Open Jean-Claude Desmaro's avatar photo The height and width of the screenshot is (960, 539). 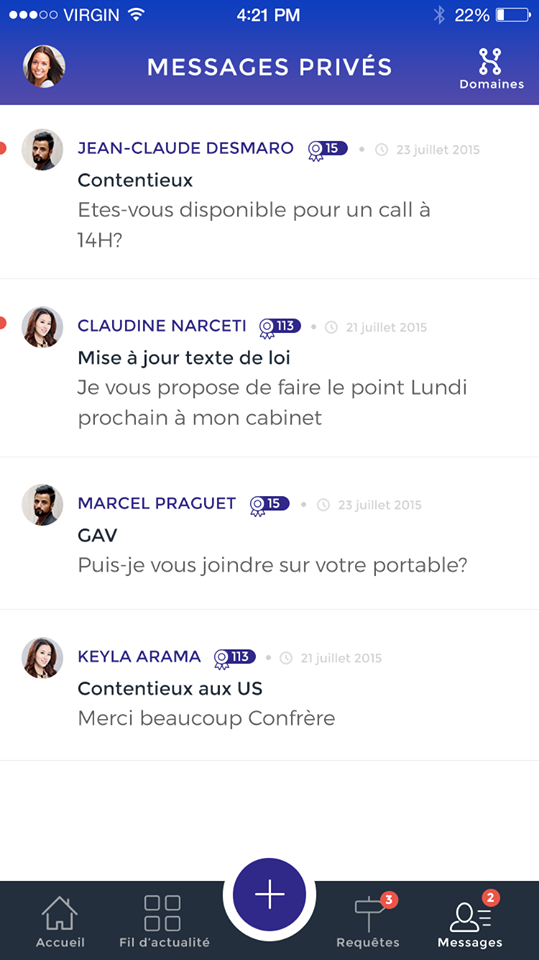click(43, 149)
